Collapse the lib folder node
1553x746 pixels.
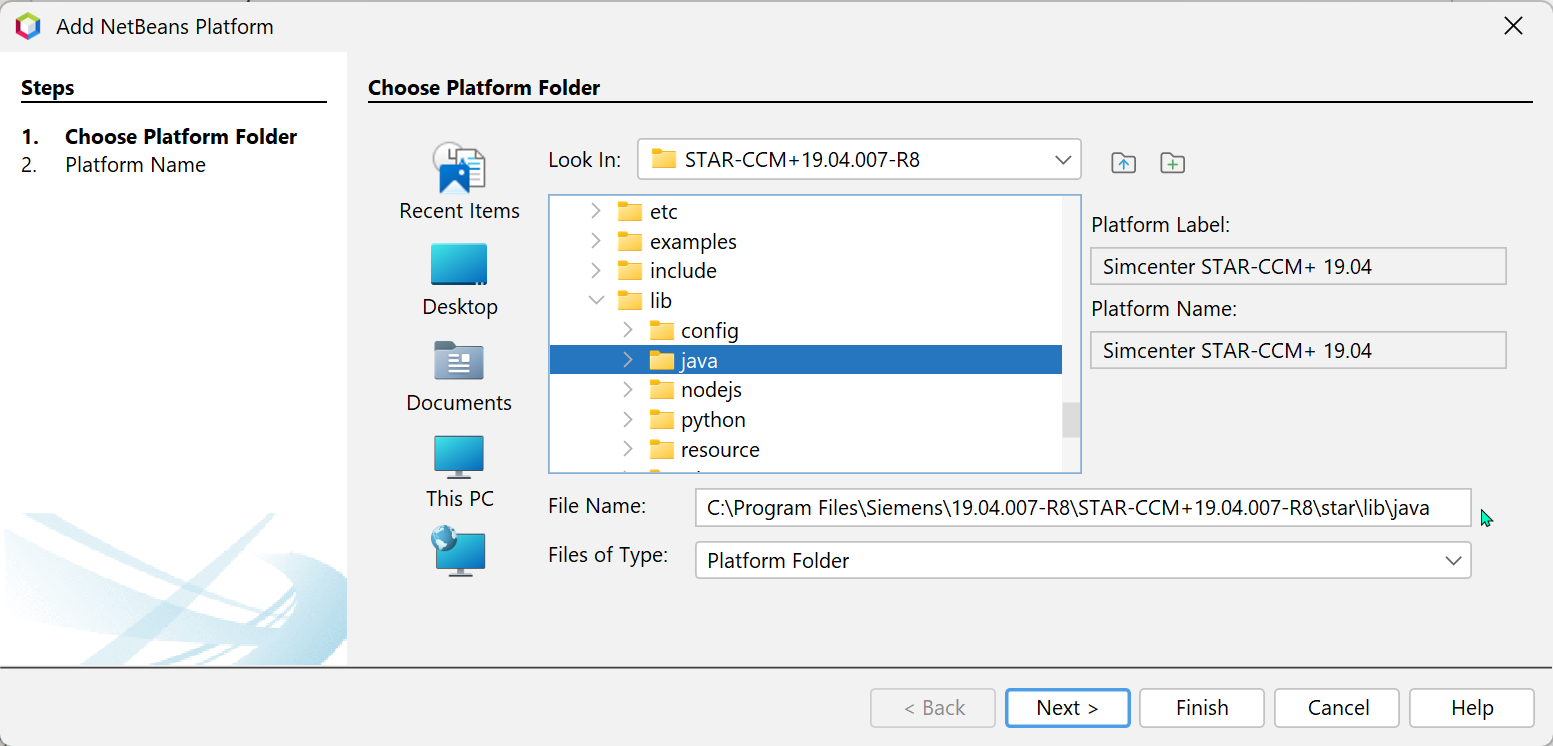coord(596,301)
